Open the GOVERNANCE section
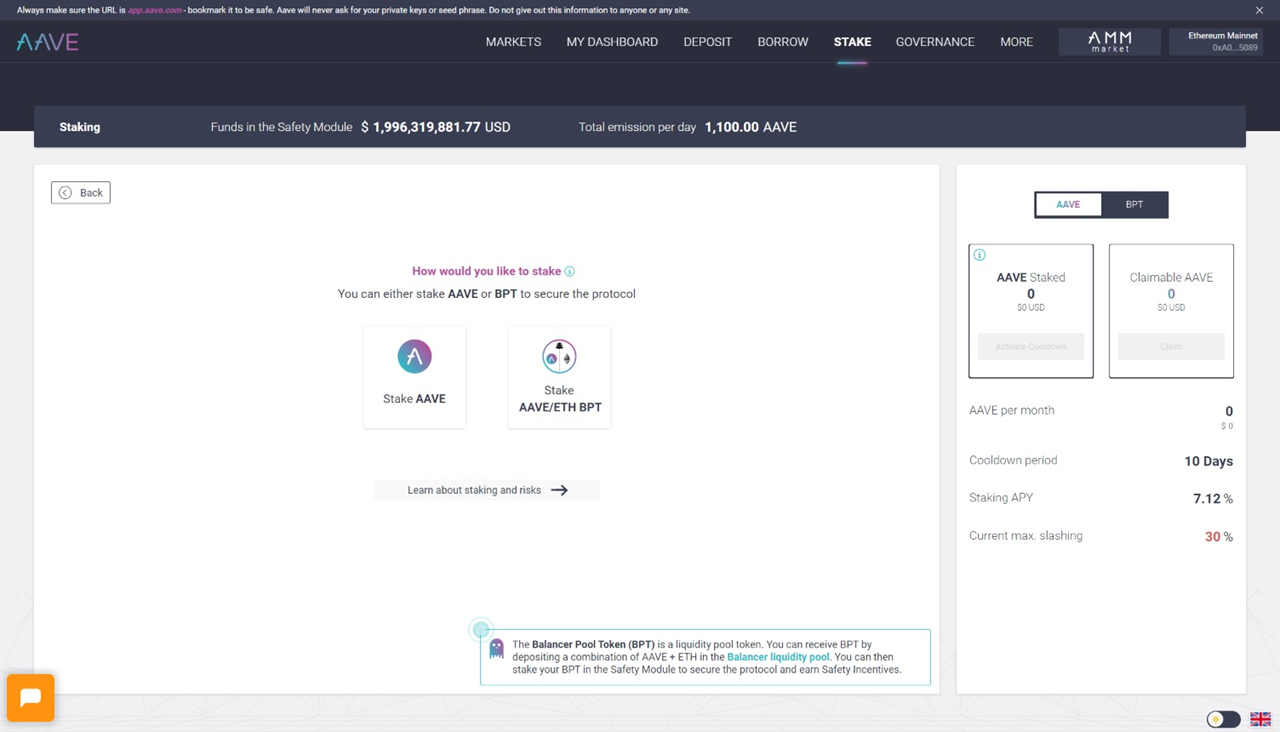The image size is (1280, 732). click(x=934, y=42)
